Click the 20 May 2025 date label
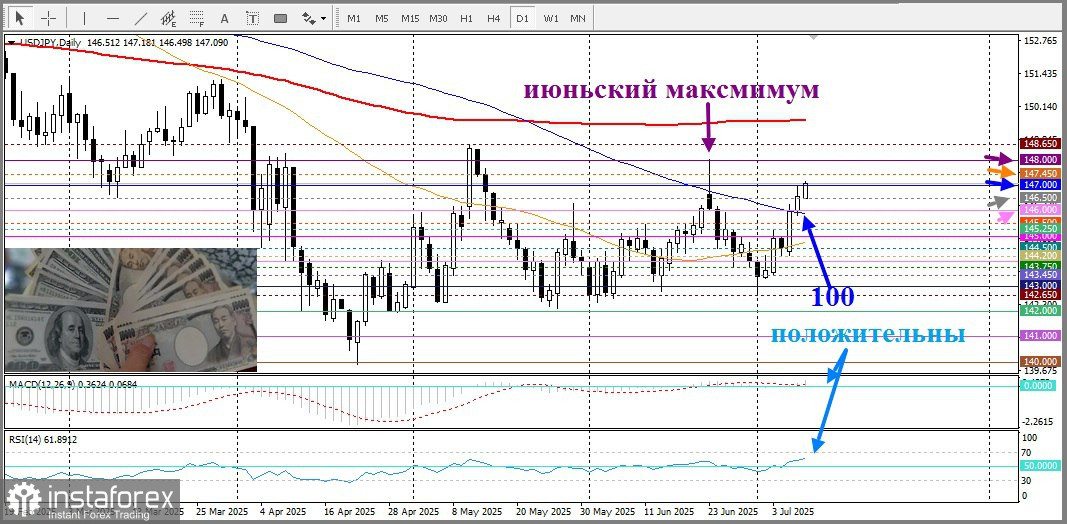This screenshot has width=1067, height=524. pyautogui.click(x=542, y=511)
